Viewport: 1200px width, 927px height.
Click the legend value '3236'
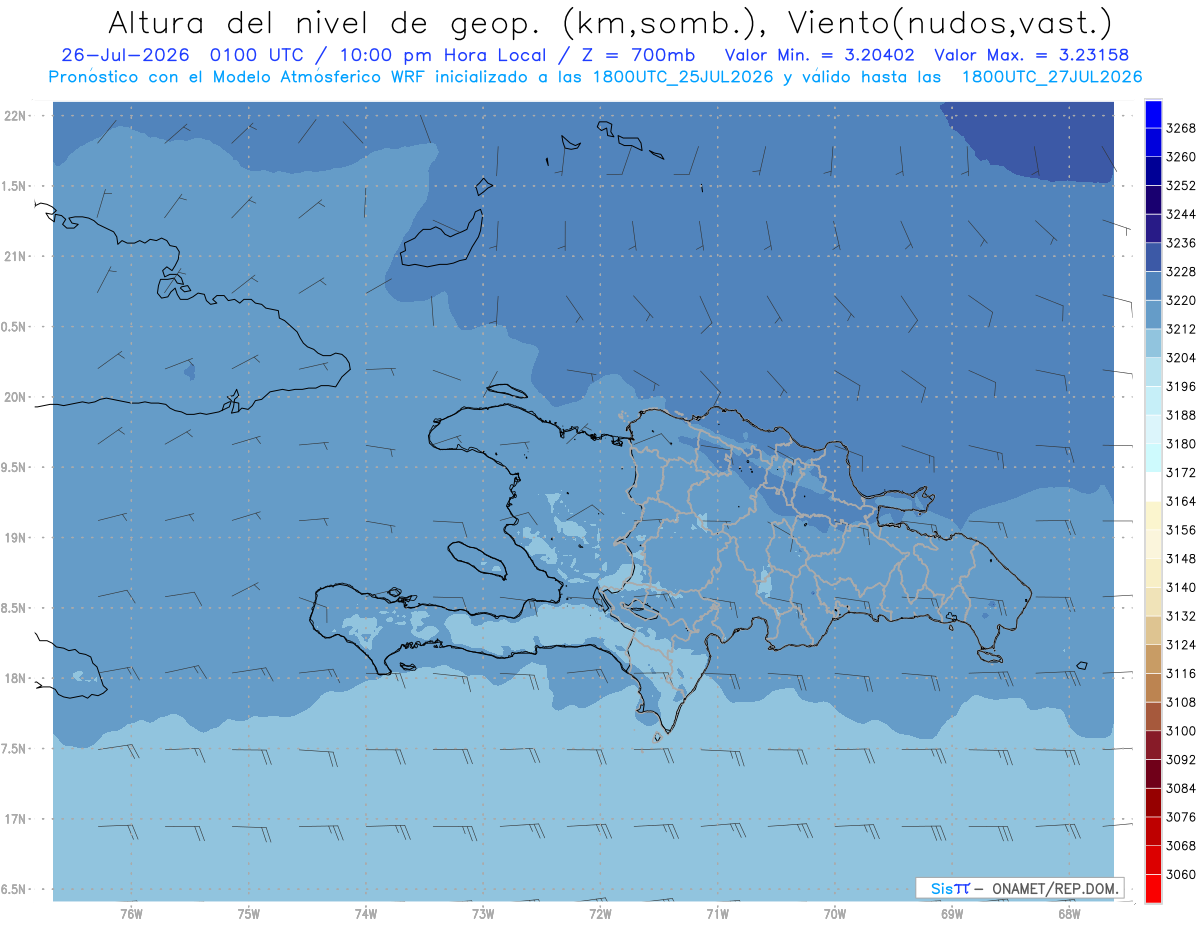[x=1180, y=243]
